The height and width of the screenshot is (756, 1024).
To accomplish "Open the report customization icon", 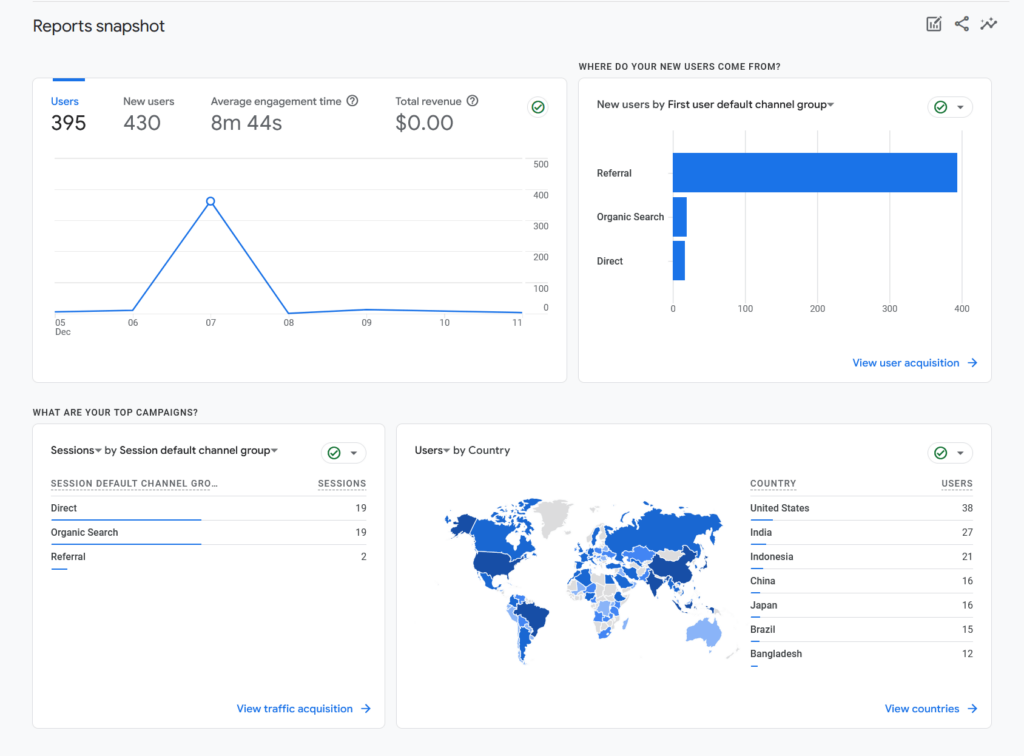I will click(933, 23).
